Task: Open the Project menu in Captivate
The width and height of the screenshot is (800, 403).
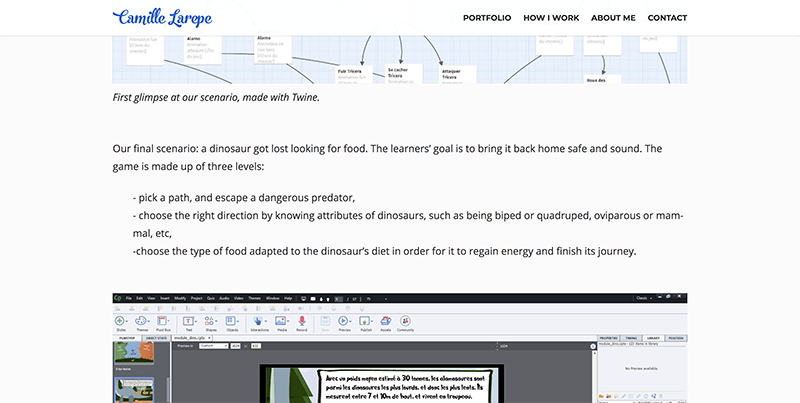Action: coord(196,298)
